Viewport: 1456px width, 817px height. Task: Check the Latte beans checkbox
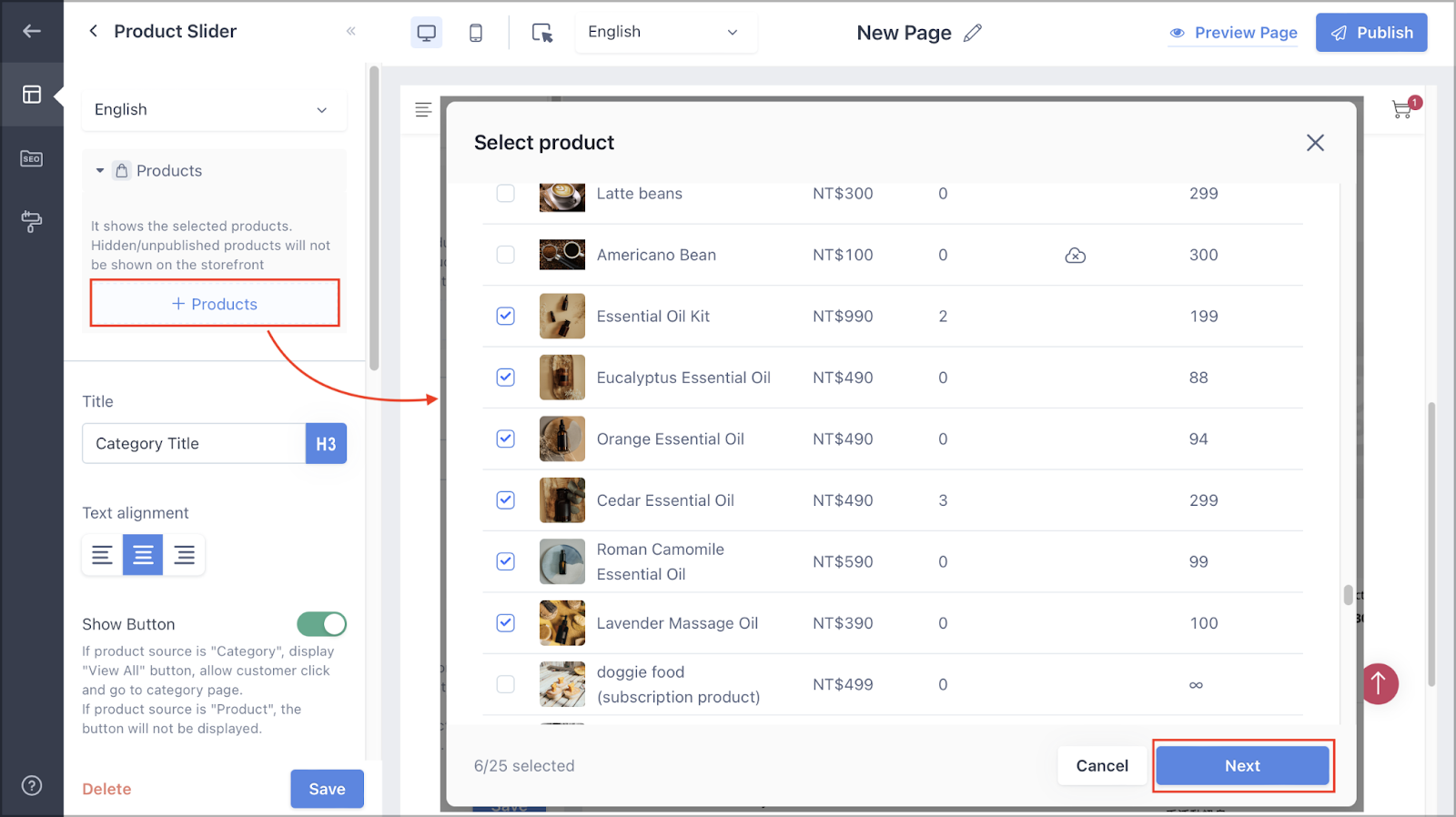pyautogui.click(x=505, y=194)
